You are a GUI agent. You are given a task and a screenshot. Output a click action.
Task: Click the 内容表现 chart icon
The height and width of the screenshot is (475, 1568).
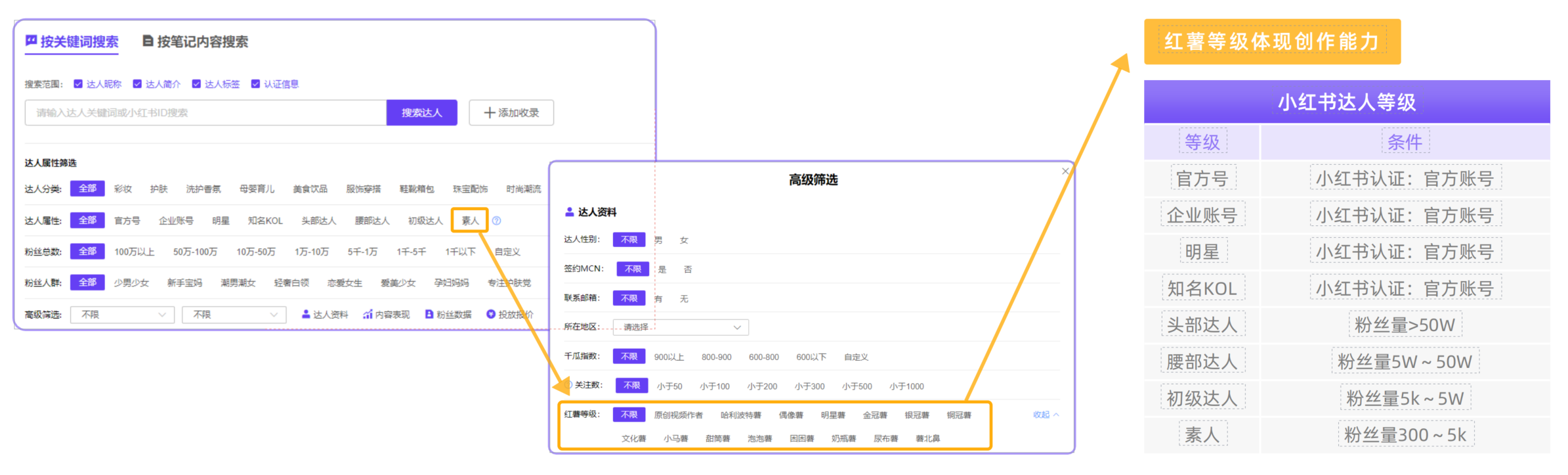[x=368, y=314]
